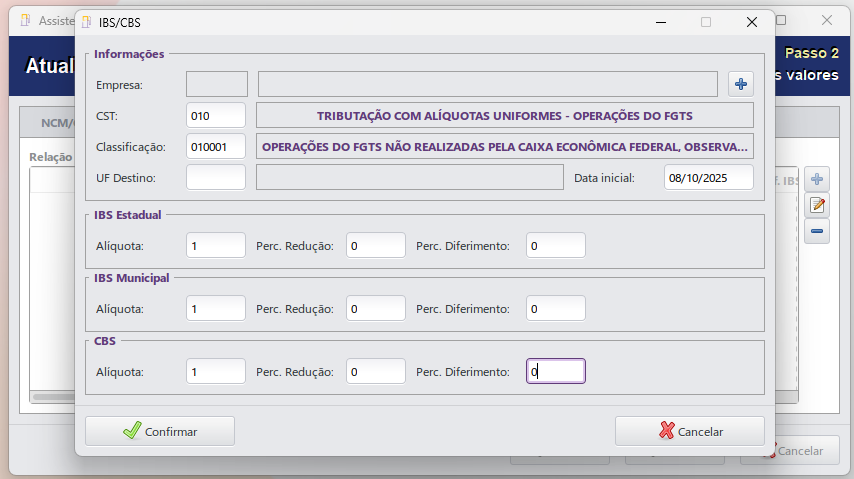Maximize the IBS/CBS dialog window
This screenshot has height=479, width=854.
[x=706, y=21]
